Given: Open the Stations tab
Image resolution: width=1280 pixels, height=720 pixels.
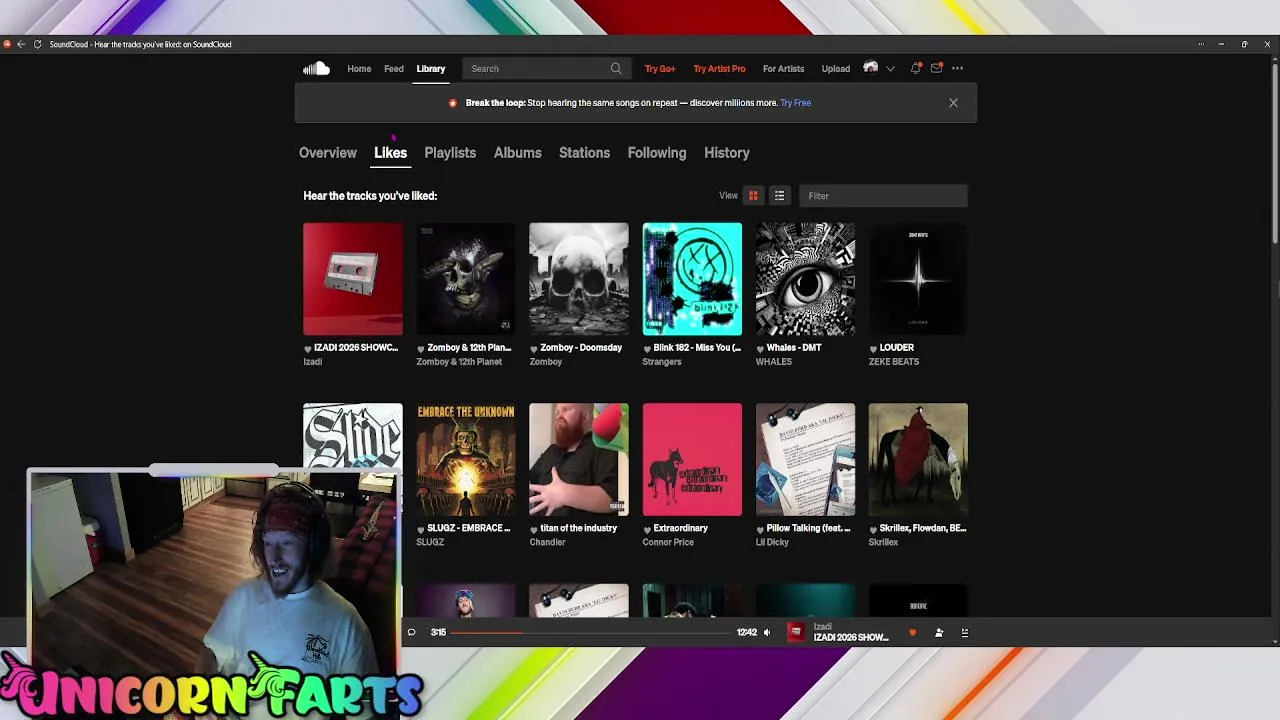Looking at the screenshot, I should tap(584, 153).
